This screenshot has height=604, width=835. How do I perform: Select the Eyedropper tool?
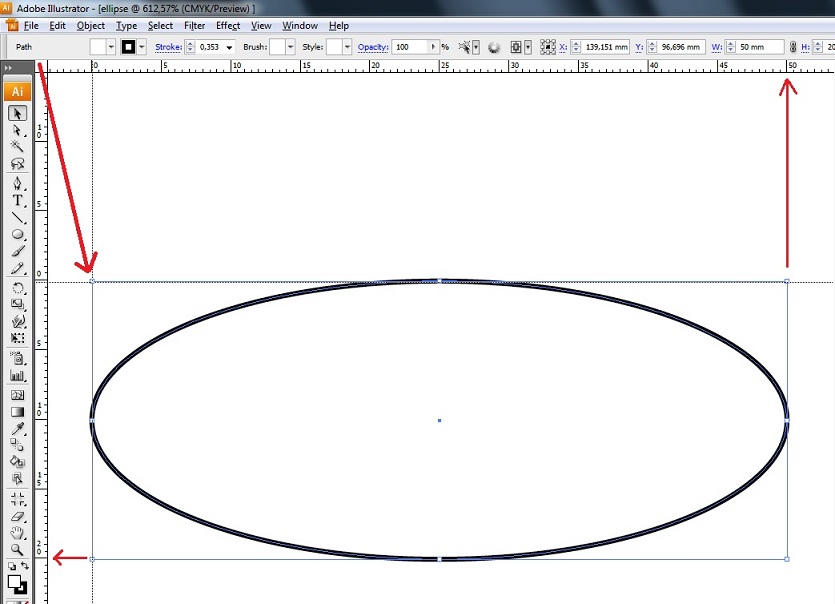(17, 429)
